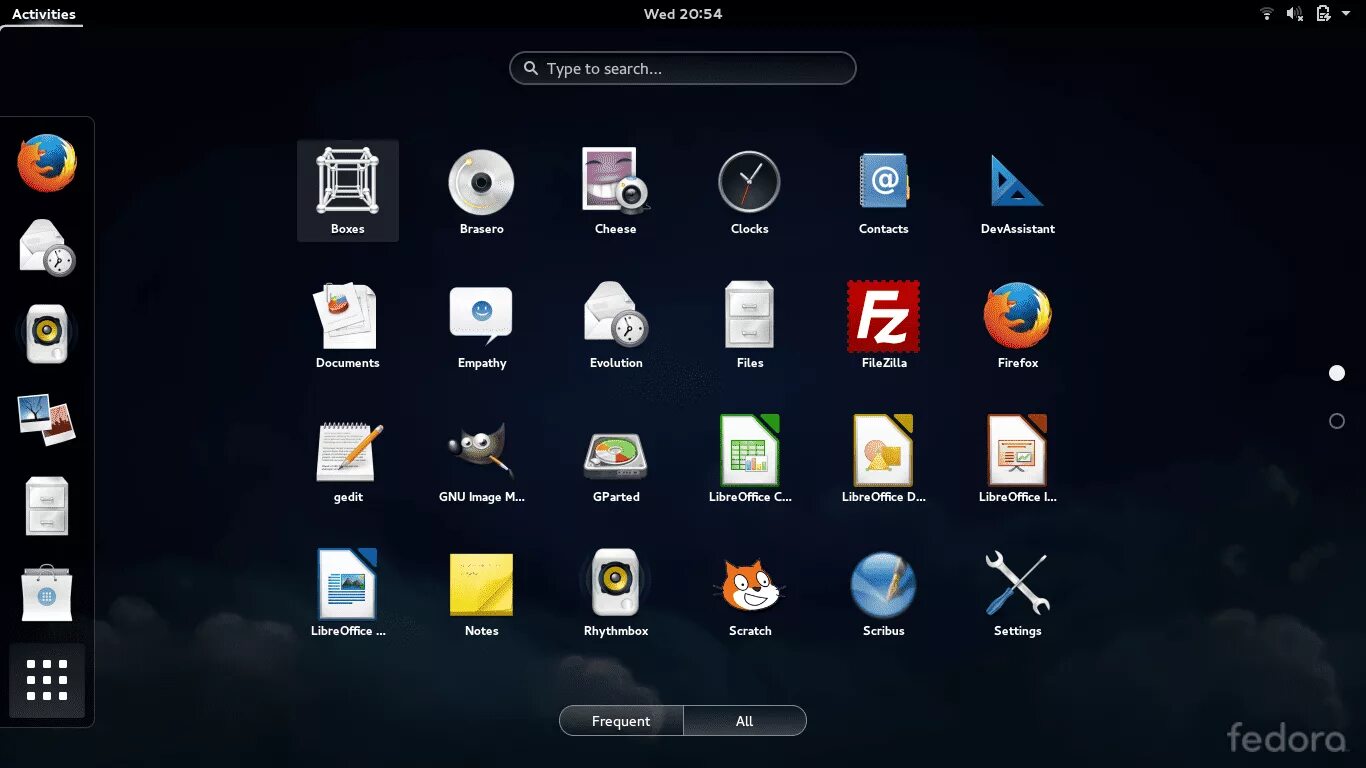Launch Rhythmbox speaker icon in dash
The height and width of the screenshot is (768, 1366).
[47, 334]
